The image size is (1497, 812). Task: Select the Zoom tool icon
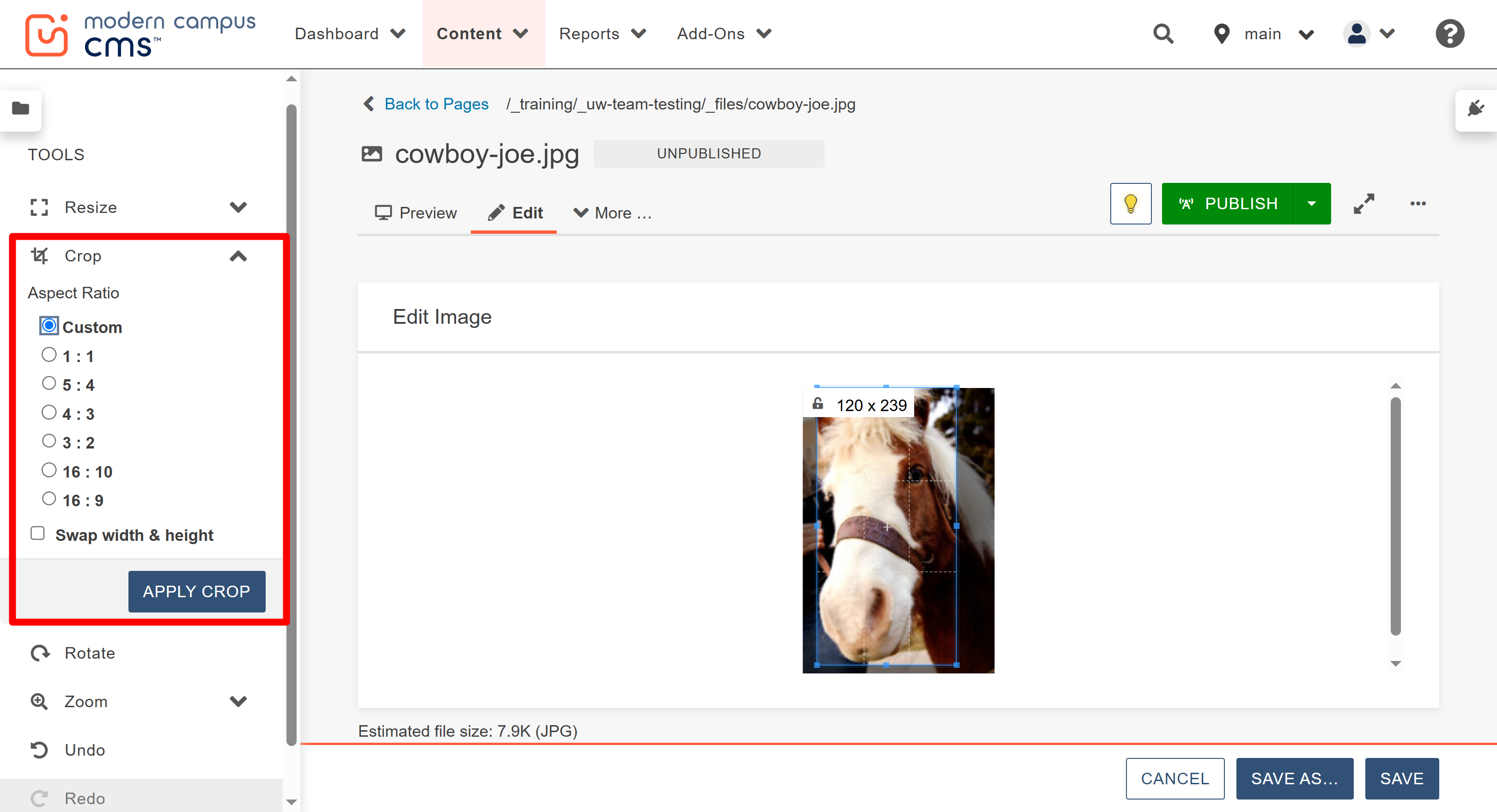[x=40, y=701]
